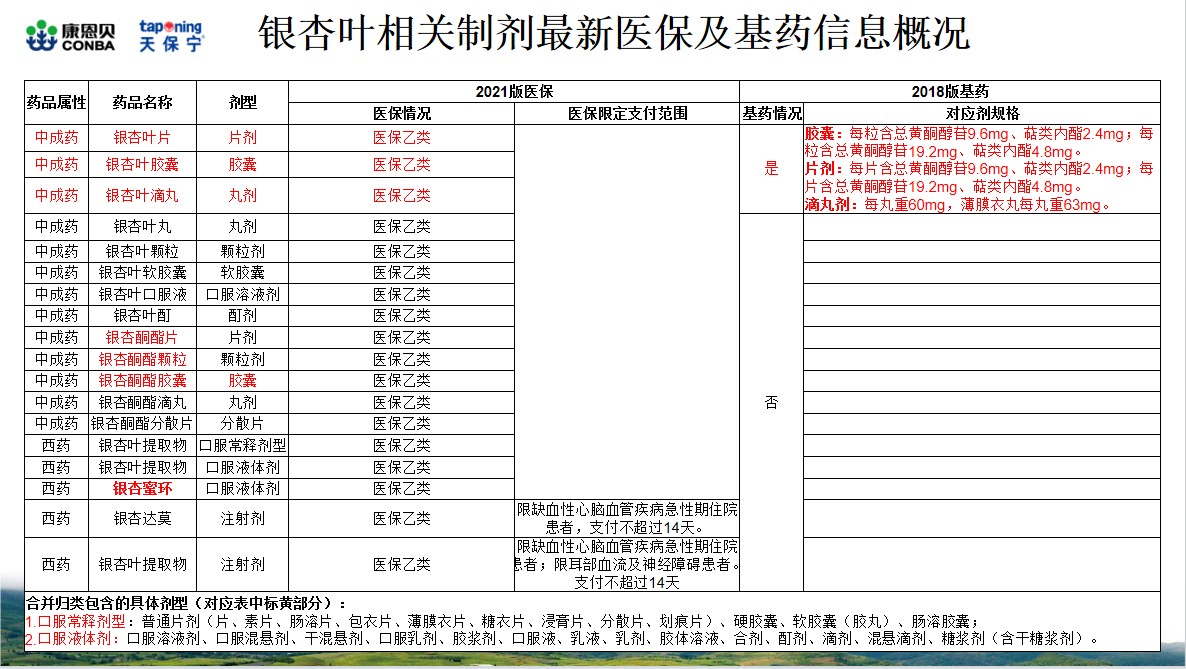Click 医保乙类 in the 银杏叶片 row
The image size is (1186, 669).
tap(402, 138)
